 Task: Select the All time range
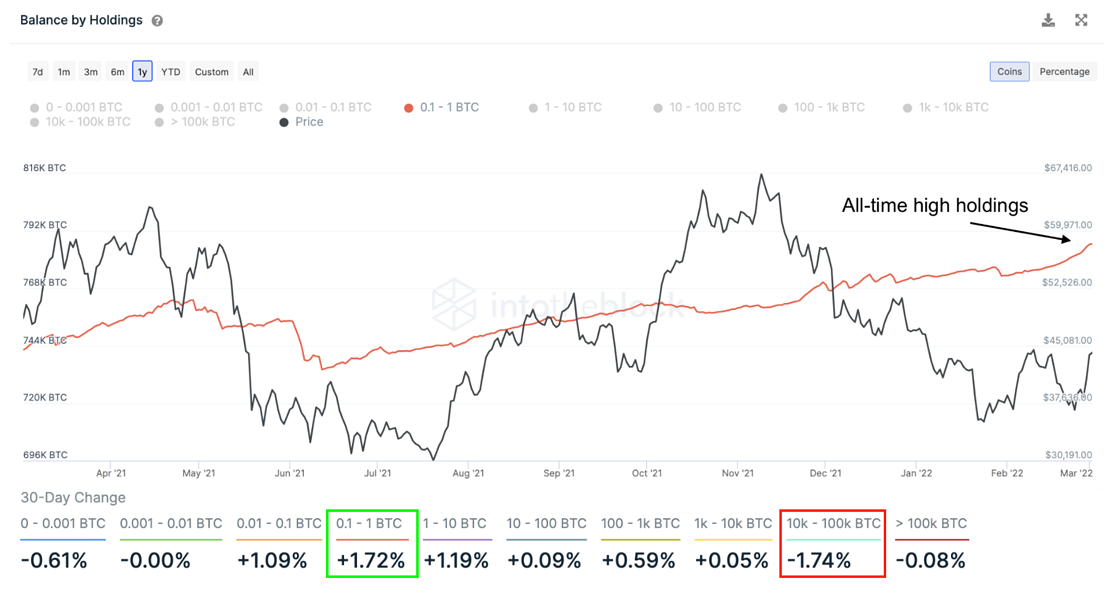coord(248,71)
